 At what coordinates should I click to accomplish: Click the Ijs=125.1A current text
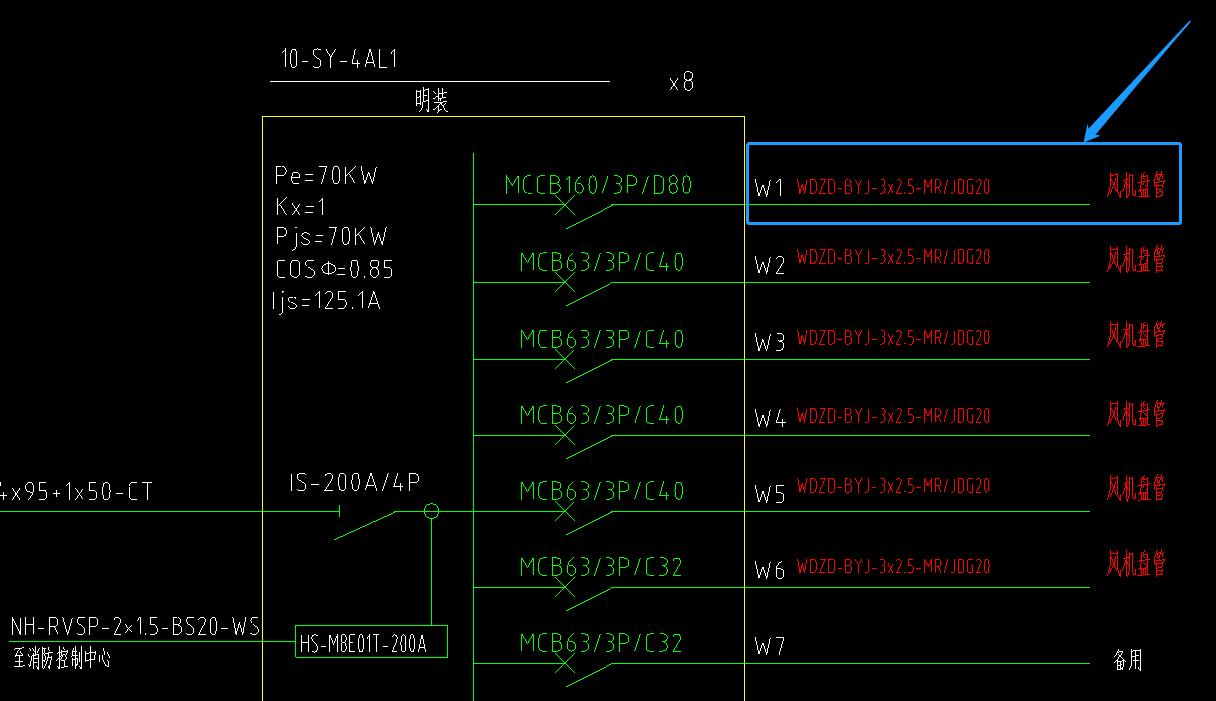pyautogui.click(x=328, y=299)
